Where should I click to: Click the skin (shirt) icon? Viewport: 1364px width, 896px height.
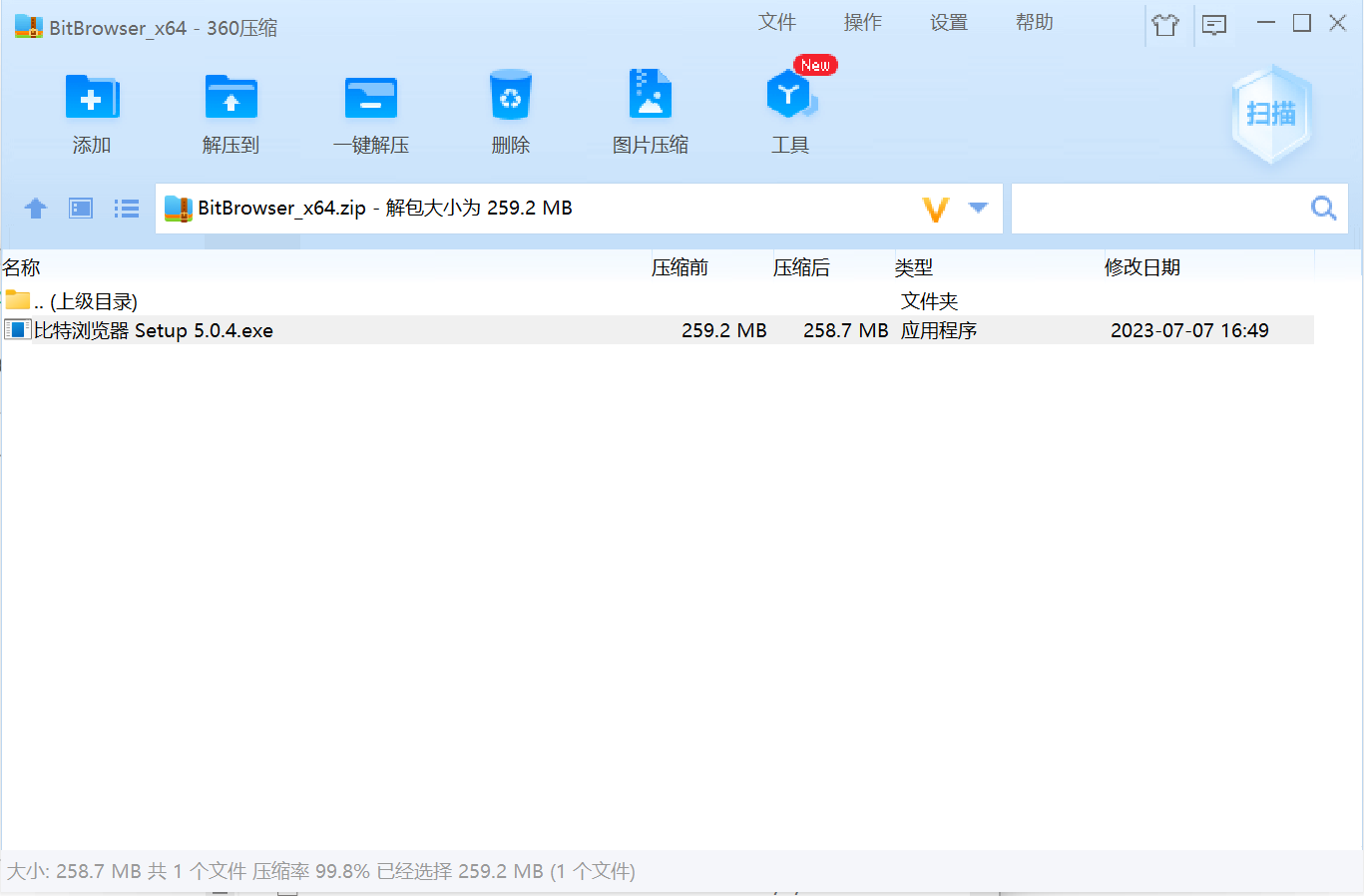(1165, 25)
